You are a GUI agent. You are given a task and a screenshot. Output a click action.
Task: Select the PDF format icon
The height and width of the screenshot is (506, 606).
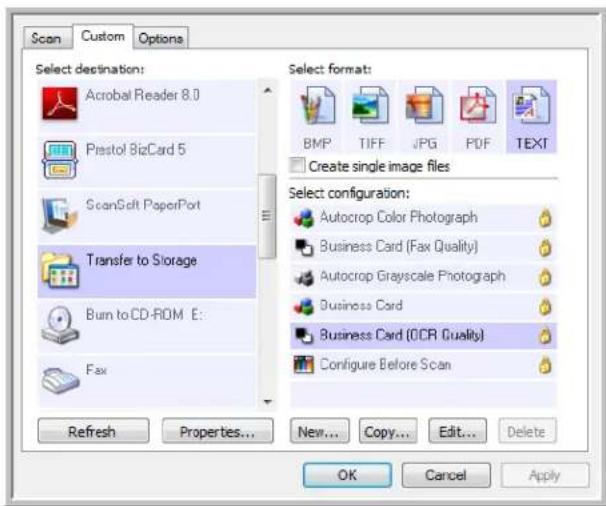point(478,105)
